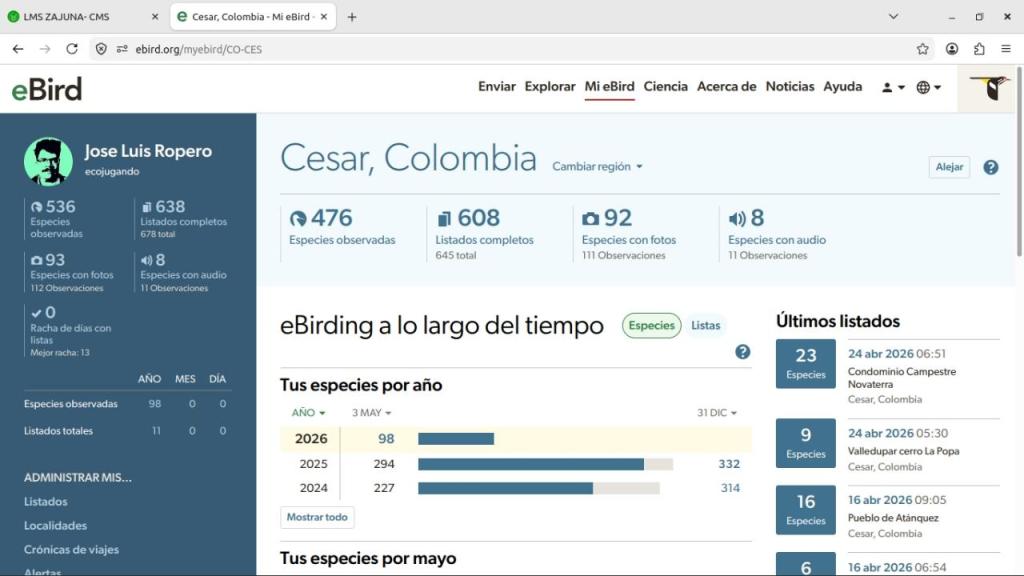The height and width of the screenshot is (576, 1024).
Task: Click the 2025 total 332
Action: (729, 464)
